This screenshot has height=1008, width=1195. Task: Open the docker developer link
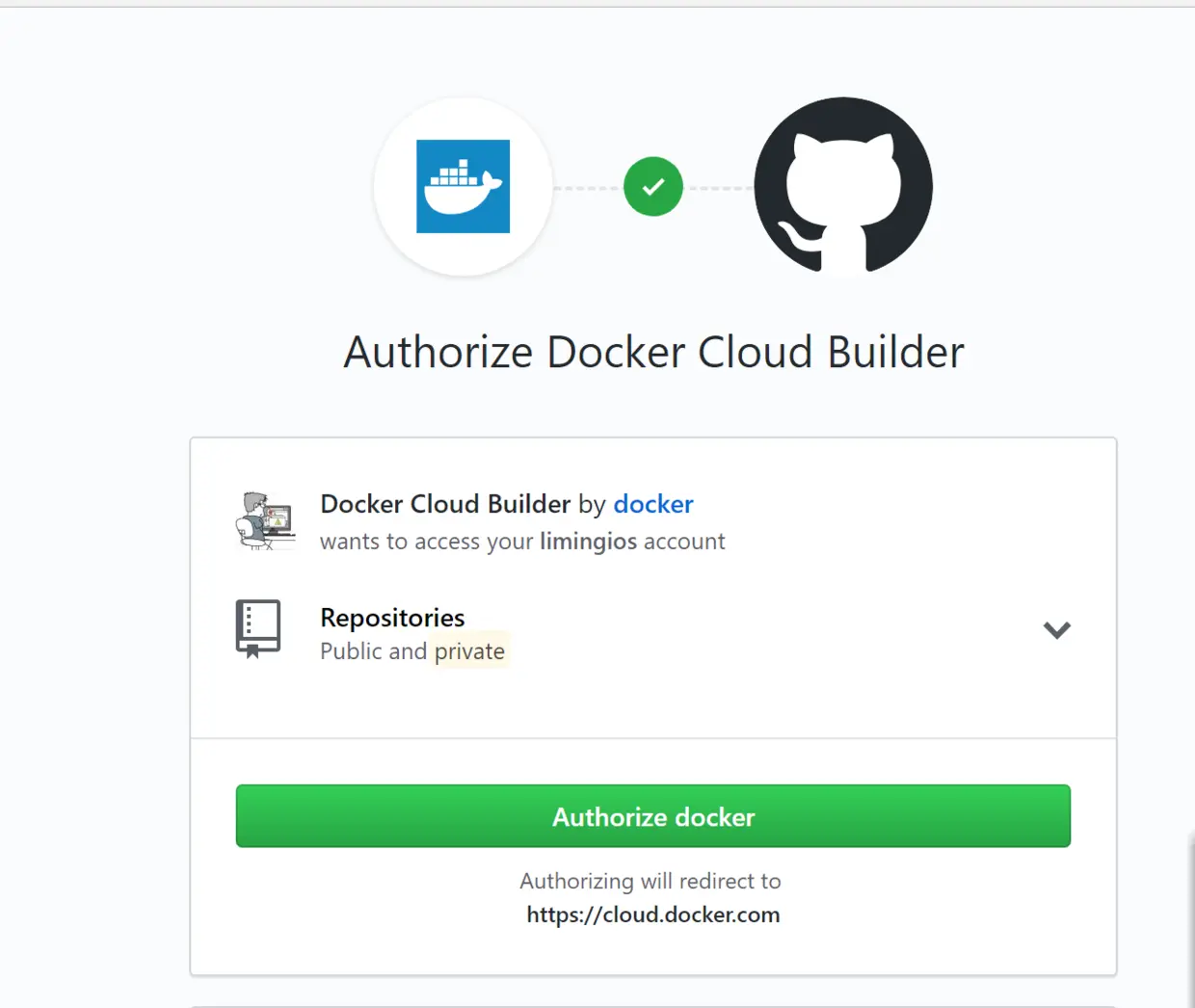pyautogui.click(x=653, y=504)
